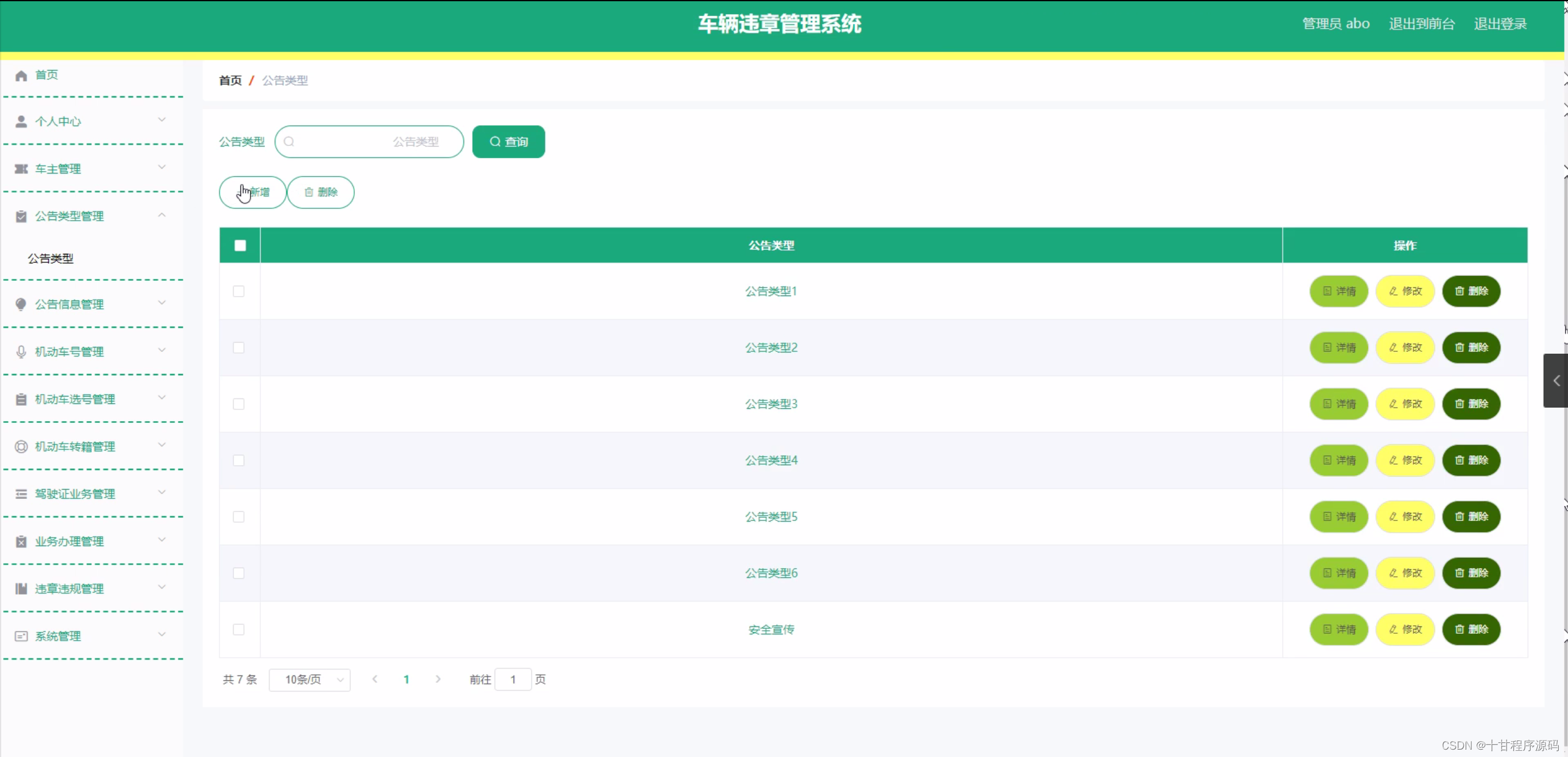Select the 公告类型 submenu item
1568x757 pixels.
coord(51,258)
